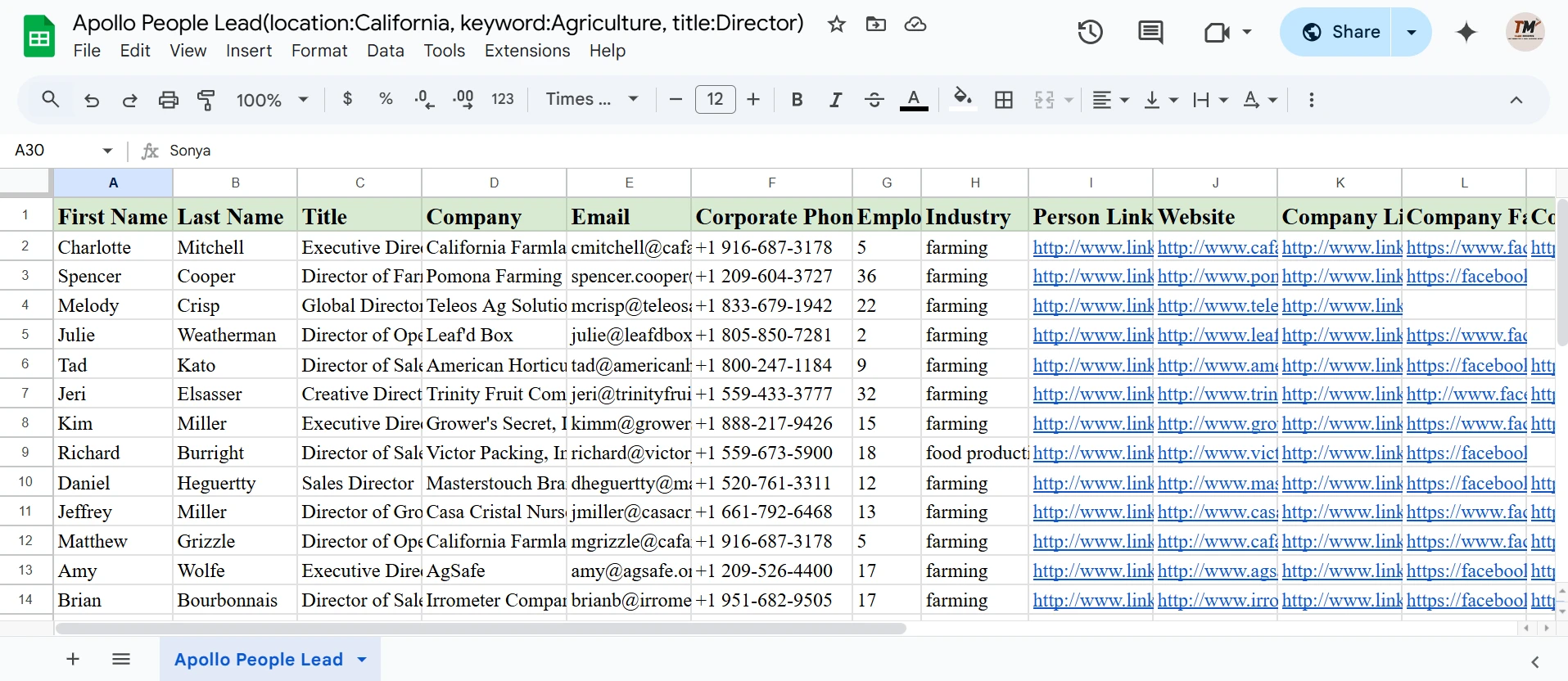Open Person Link in Charlotte Mitchell row
This screenshot has height=681, width=1568.
tap(1092, 247)
